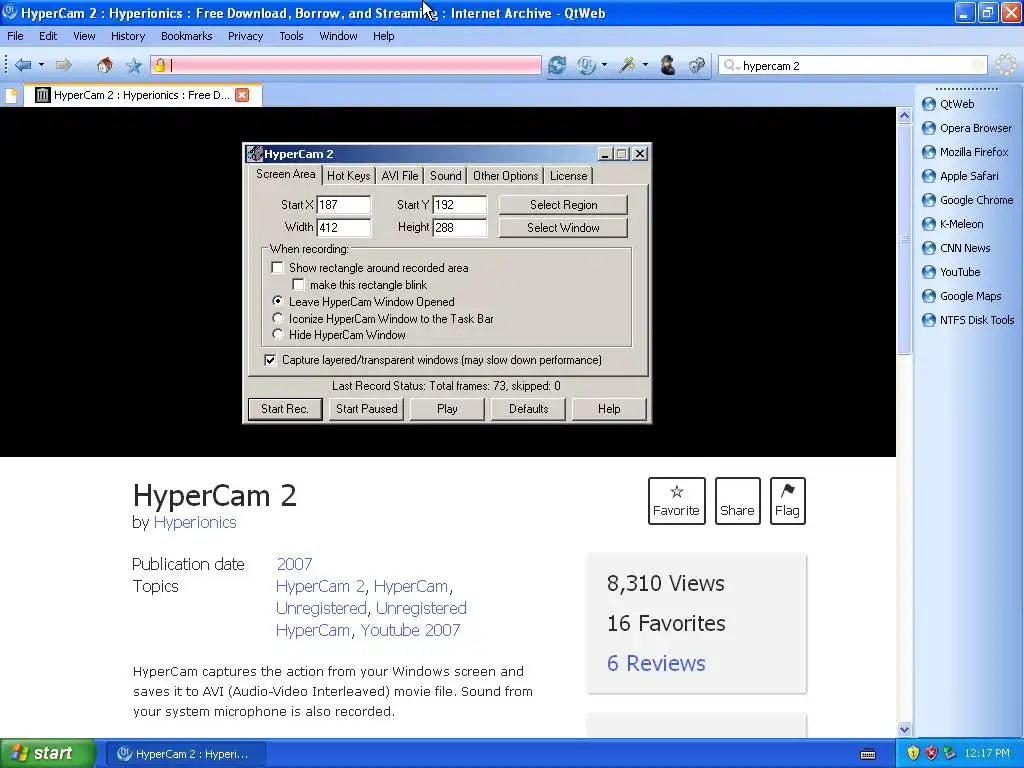The image size is (1024, 768).
Task: Go back using the blue back arrow
Action: 22,65
